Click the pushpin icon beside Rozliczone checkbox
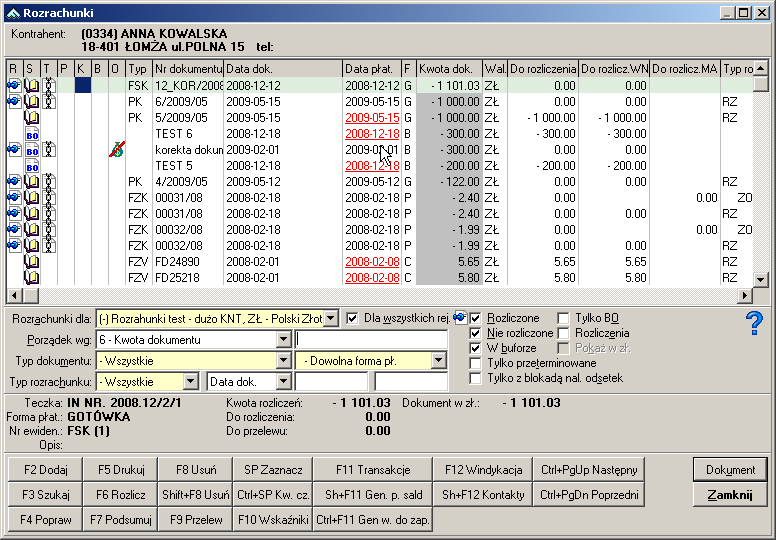The image size is (776, 540). click(460, 318)
